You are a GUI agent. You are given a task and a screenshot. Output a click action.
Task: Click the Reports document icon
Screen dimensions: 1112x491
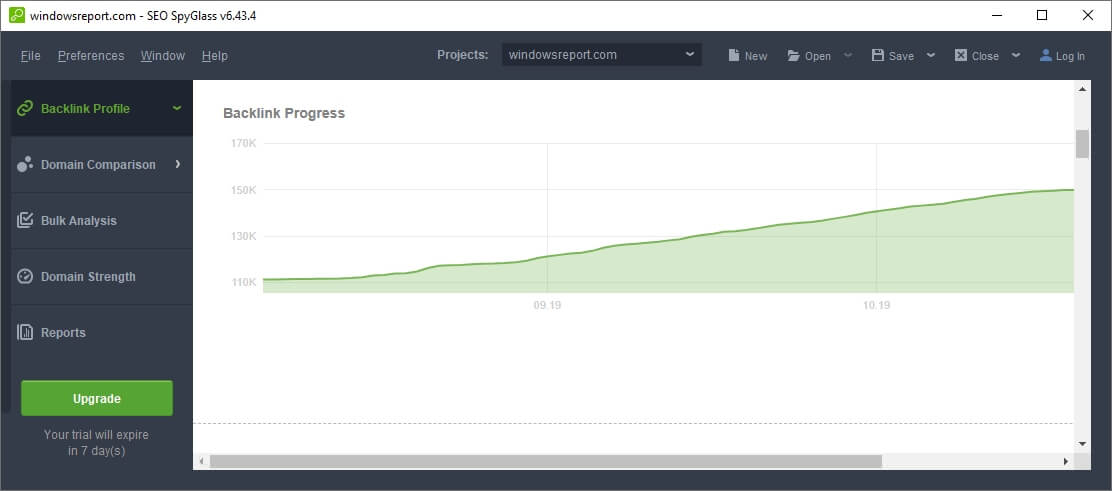[x=25, y=332]
